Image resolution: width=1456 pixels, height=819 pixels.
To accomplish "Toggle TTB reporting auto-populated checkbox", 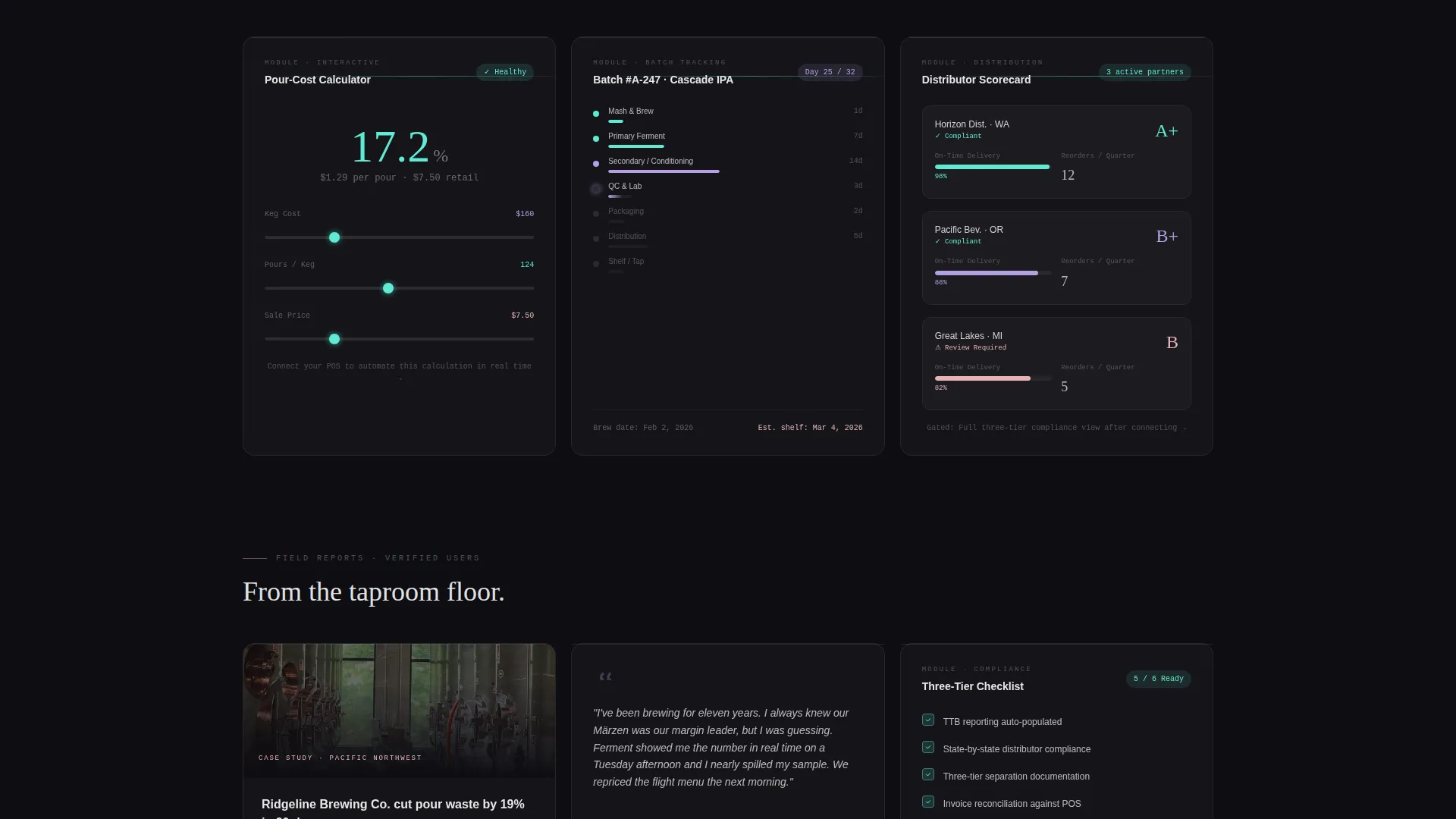I will (927, 720).
